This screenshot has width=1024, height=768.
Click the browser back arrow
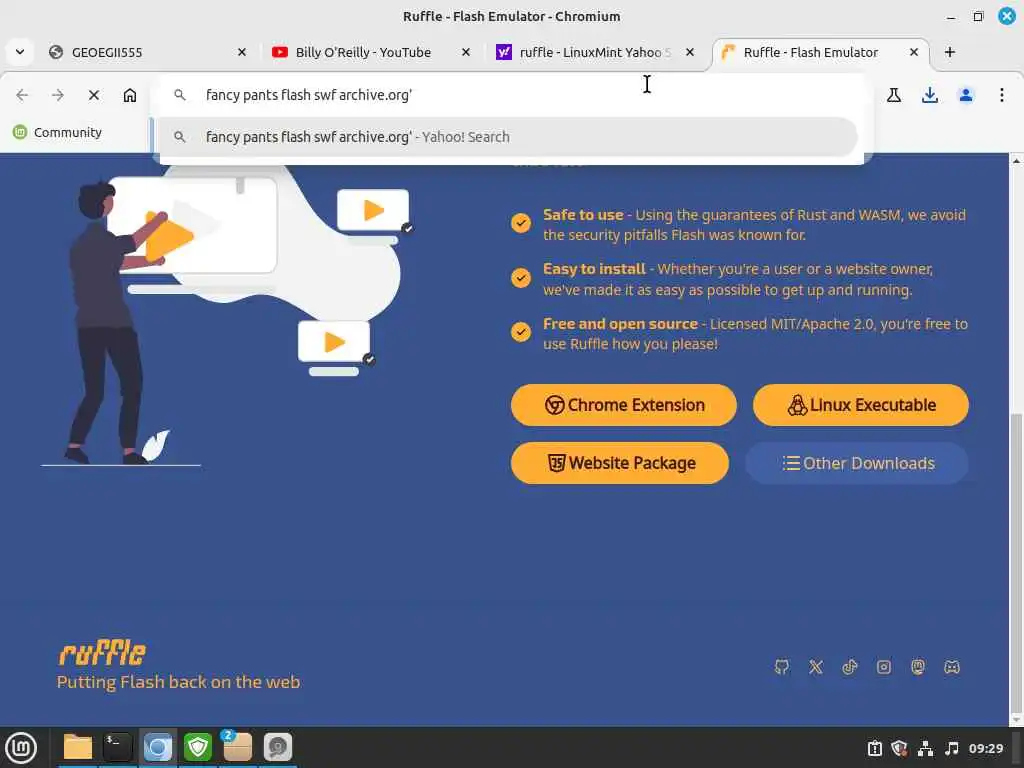[x=22, y=95]
